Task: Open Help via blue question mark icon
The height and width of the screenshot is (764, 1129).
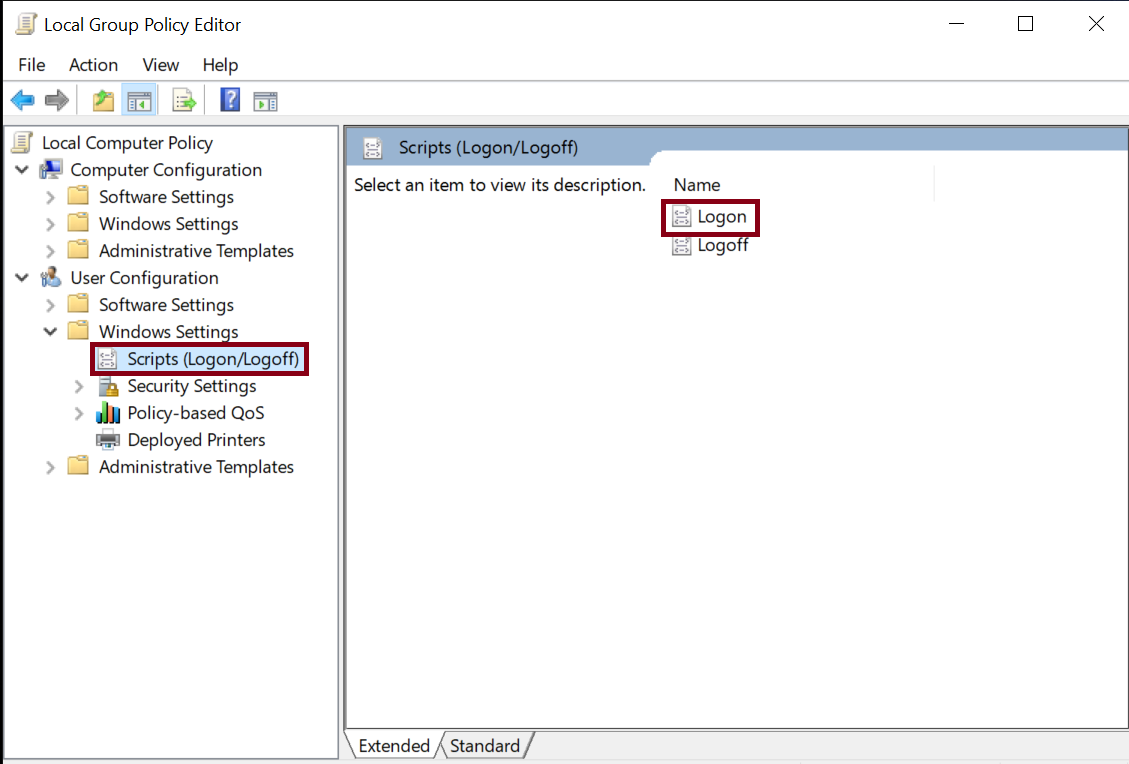Action: pyautogui.click(x=230, y=100)
